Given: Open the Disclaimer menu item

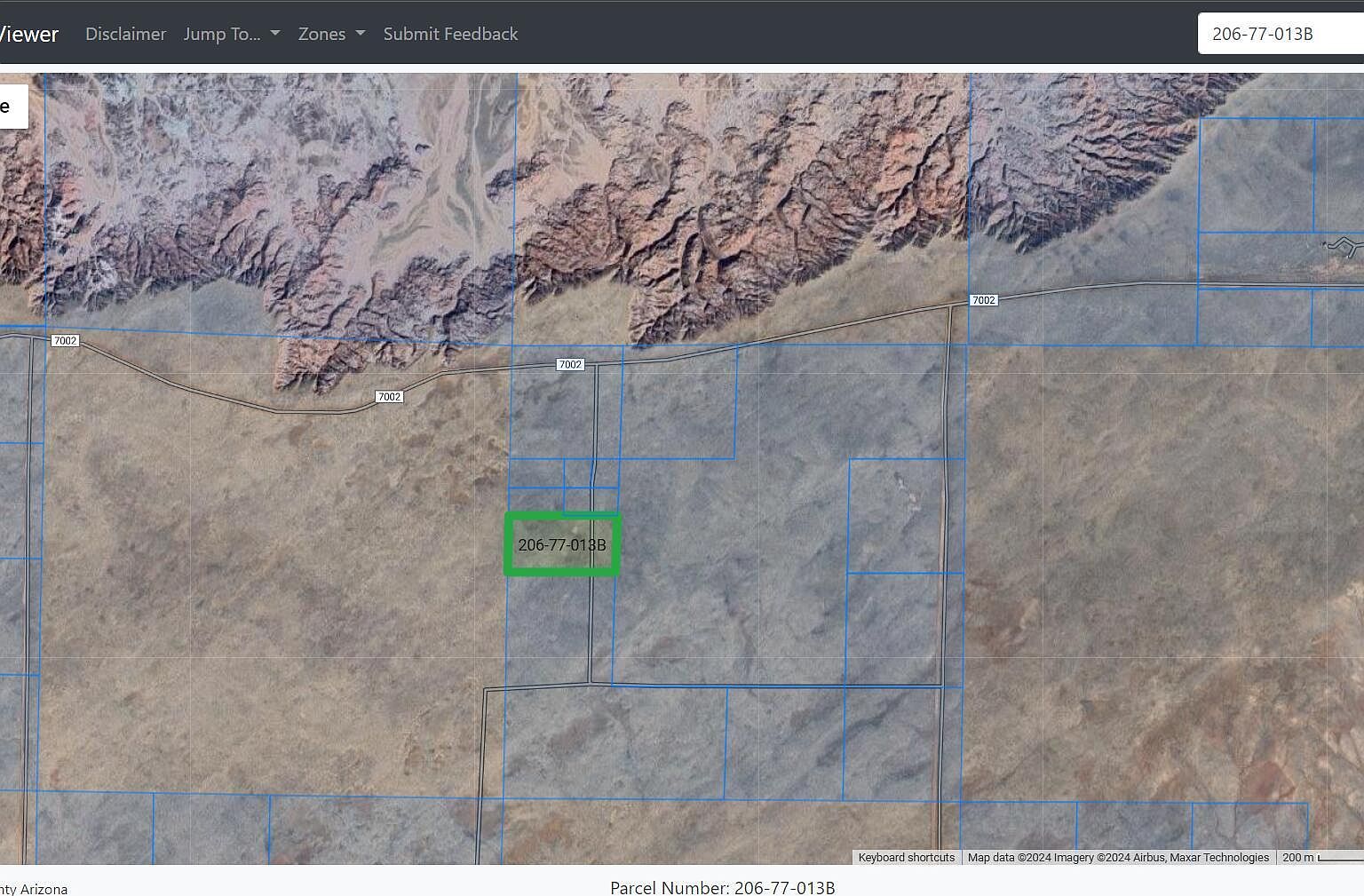Looking at the screenshot, I should [x=125, y=34].
